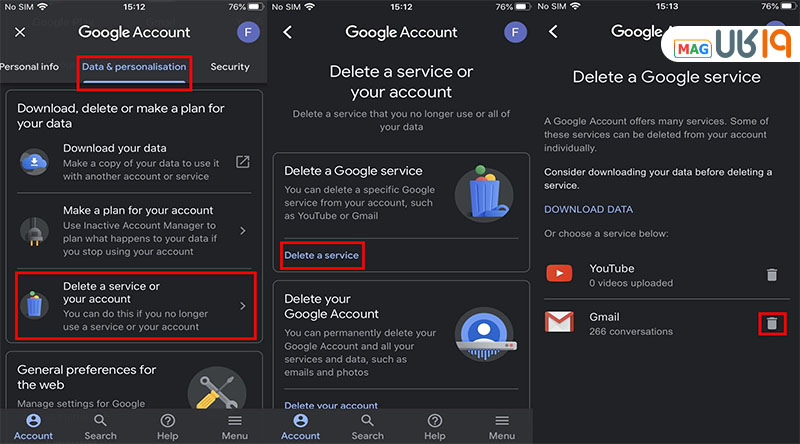The image size is (800, 444).
Task: Tap battery indicator in first screen status bar
Action: tap(255, 7)
